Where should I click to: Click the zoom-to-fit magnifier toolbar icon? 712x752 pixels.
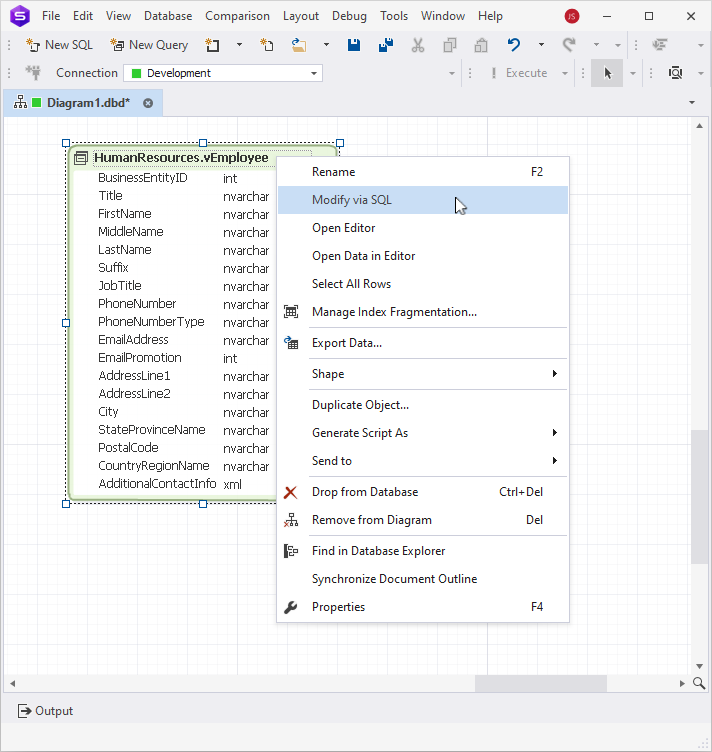[x=675, y=73]
